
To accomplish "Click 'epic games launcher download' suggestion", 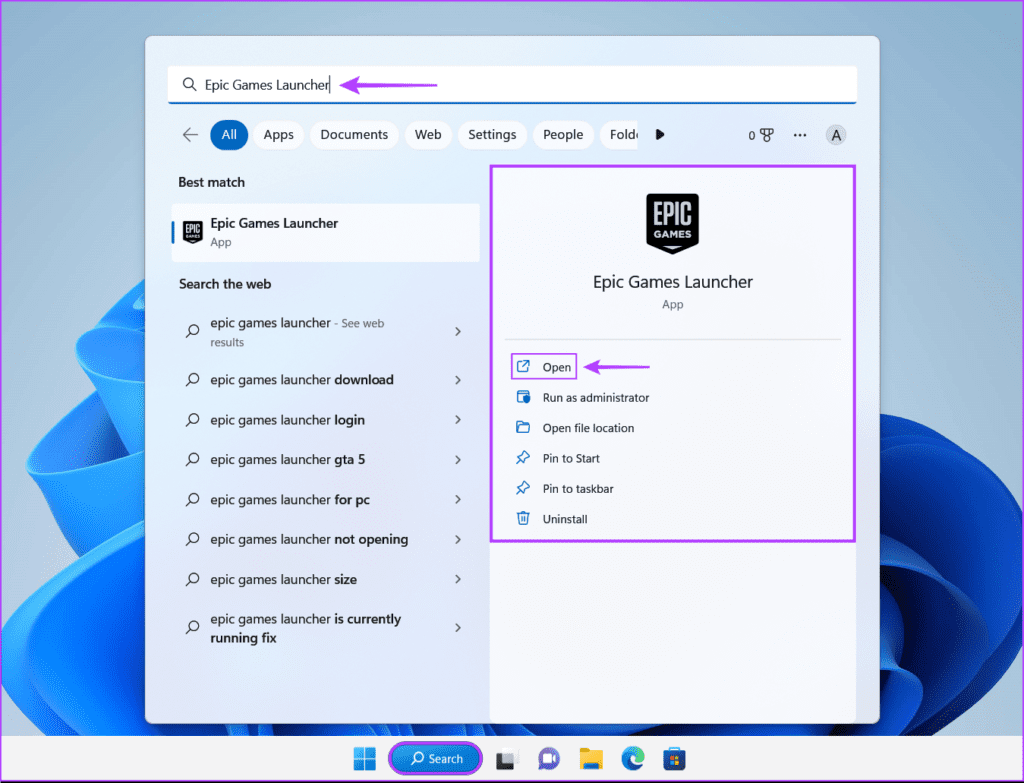I will (x=325, y=380).
